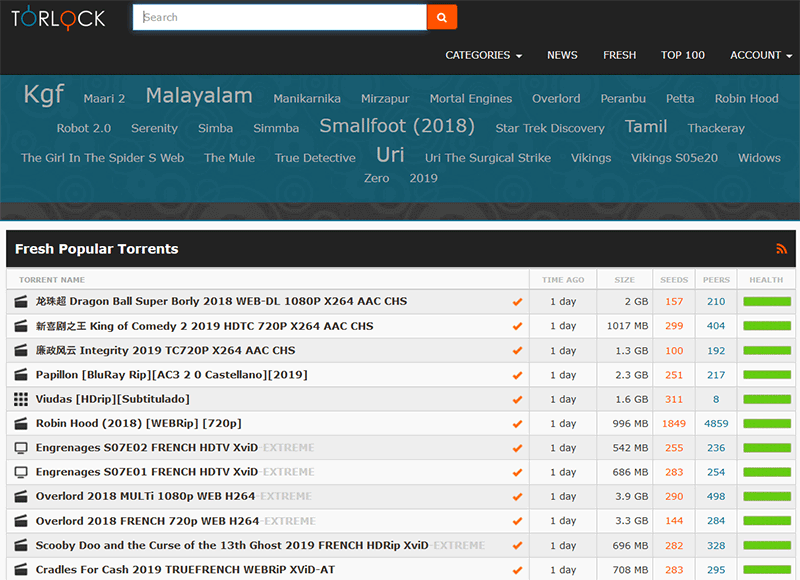Click the Health column header
This screenshot has height=580, width=800.
tap(766, 280)
